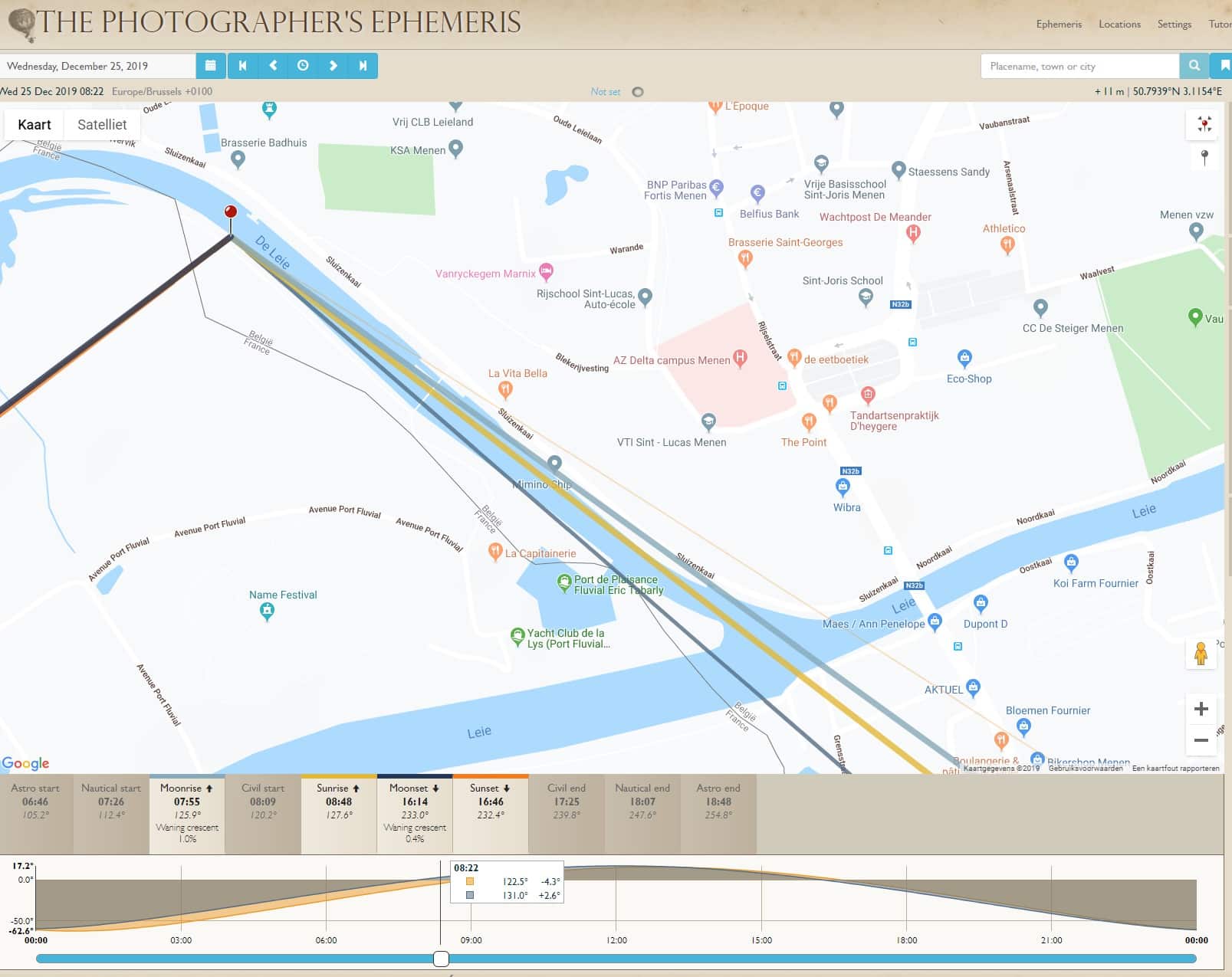
Task: Search for the entered placename
Action: point(1194,66)
